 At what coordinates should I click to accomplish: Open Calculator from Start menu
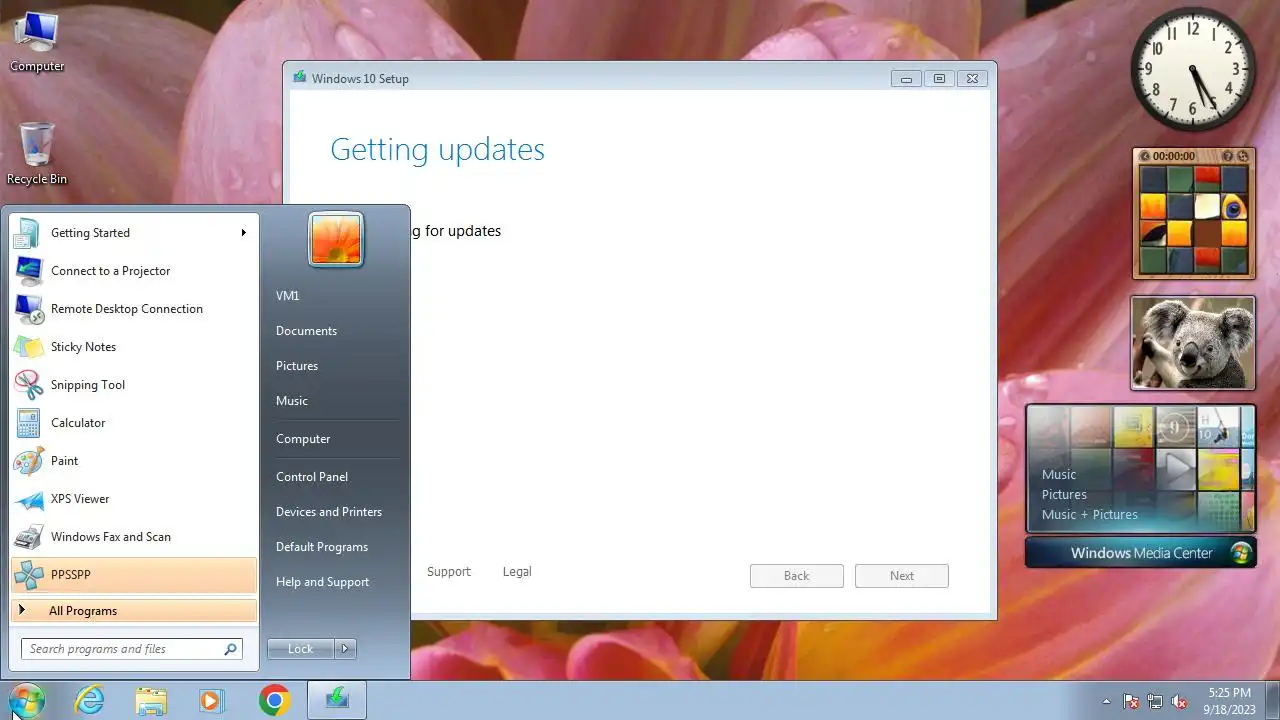pyautogui.click(x=133, y=423)
